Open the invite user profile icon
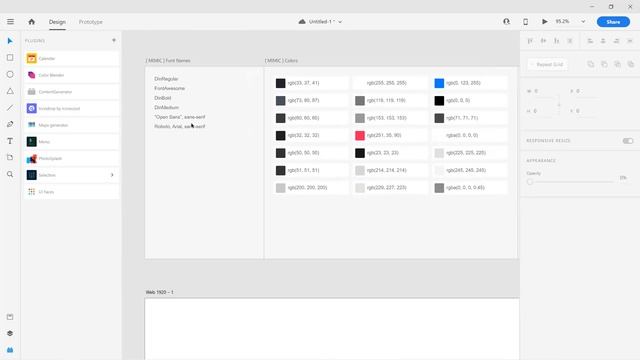640x360 pixels. tap(507, 22)
